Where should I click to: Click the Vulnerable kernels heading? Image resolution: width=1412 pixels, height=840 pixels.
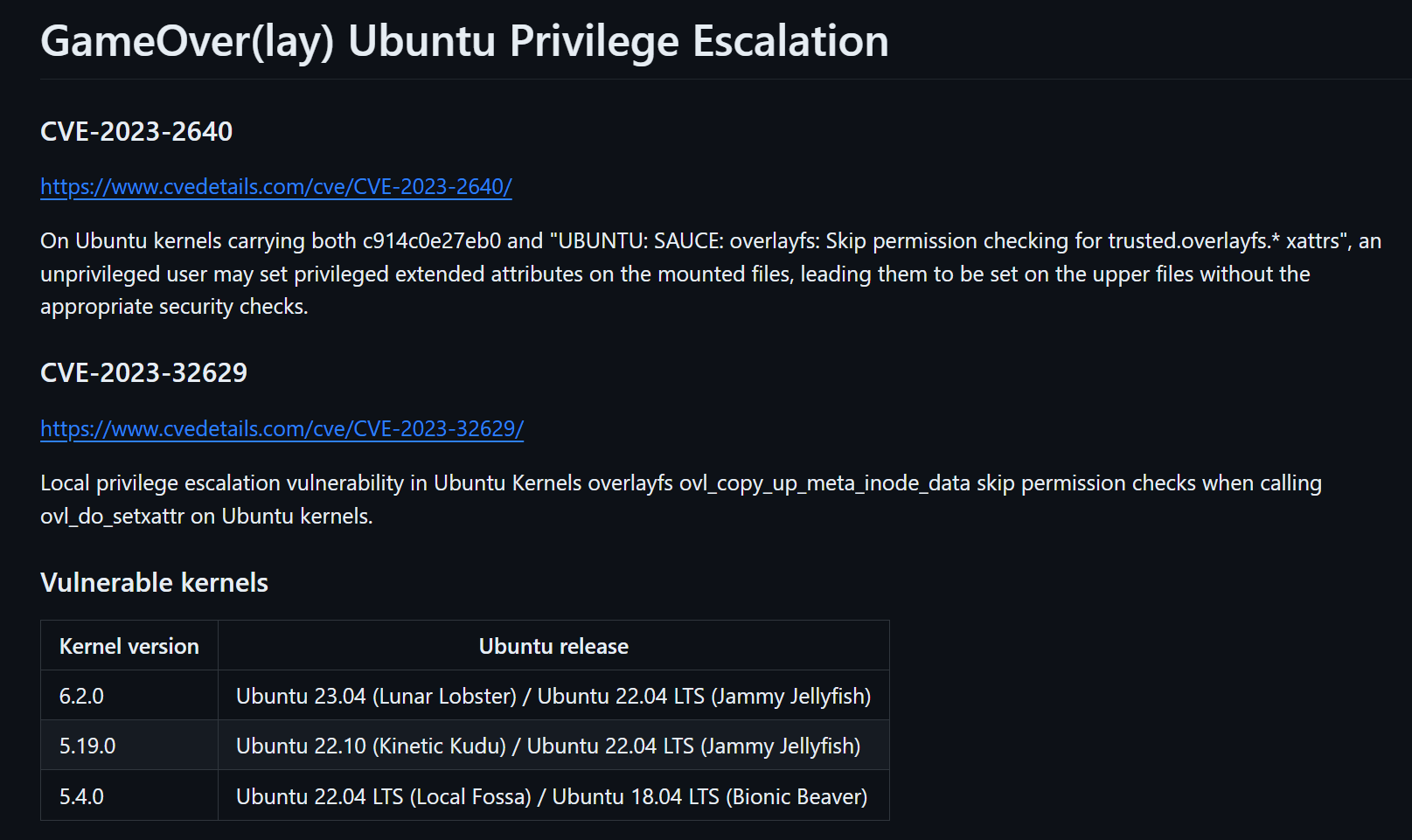pos(154,583)
